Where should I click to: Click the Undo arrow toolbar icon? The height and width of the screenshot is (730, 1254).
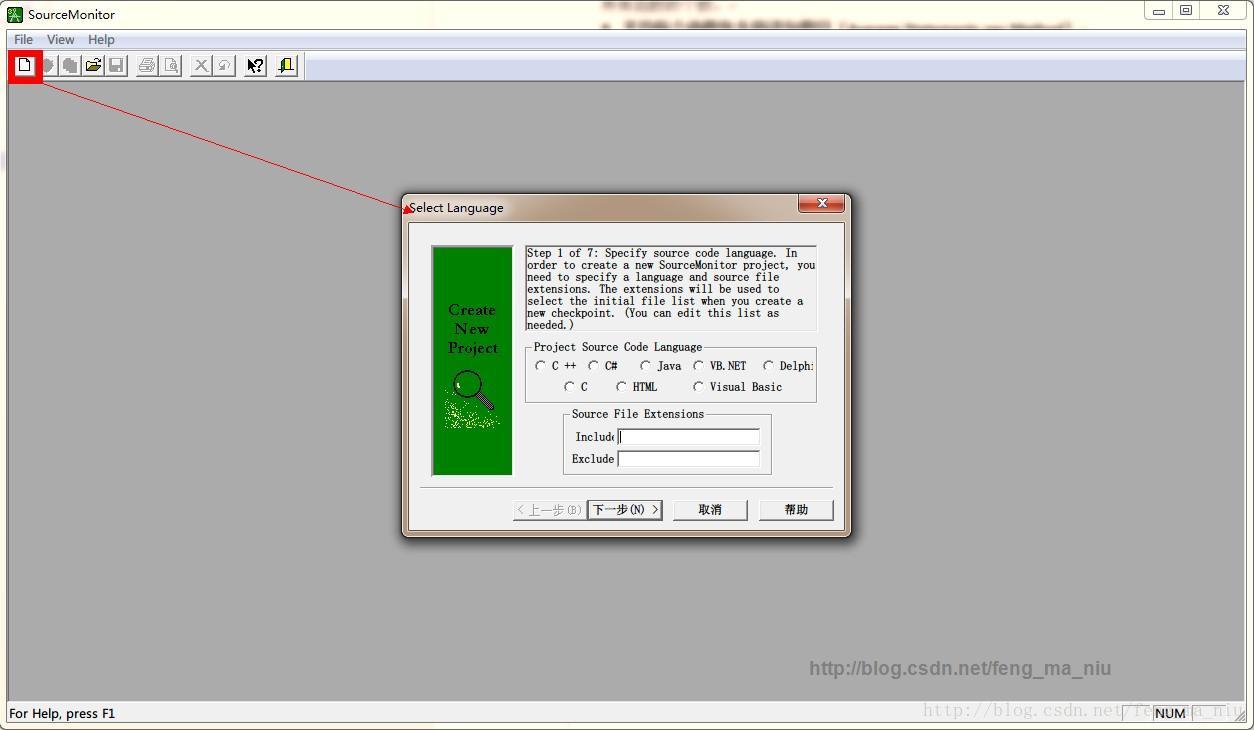tap(224, 66)
